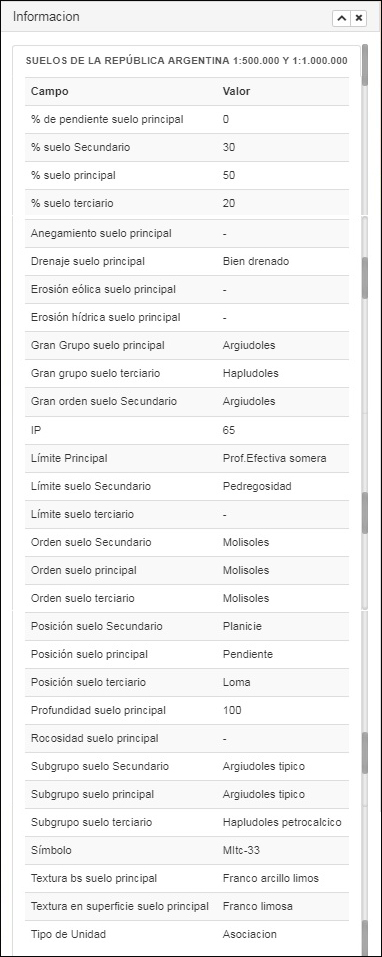Click the Límite Principal row label
The height and width of the screenshot is (957, 382).
[x=69, y=458]
